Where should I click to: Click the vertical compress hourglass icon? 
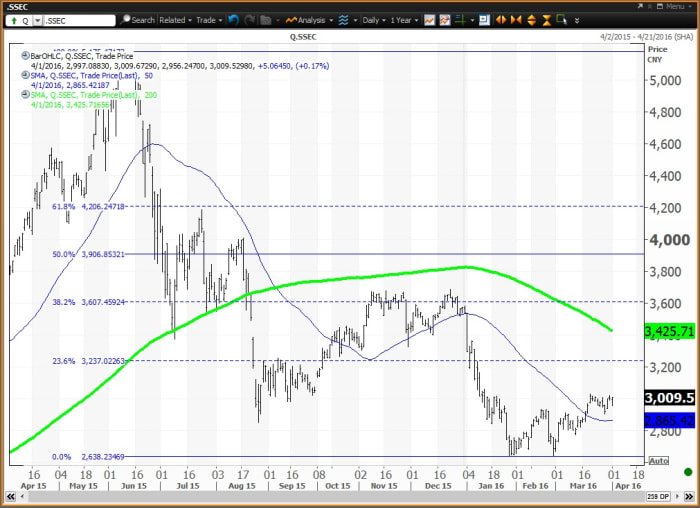point(547,19)
